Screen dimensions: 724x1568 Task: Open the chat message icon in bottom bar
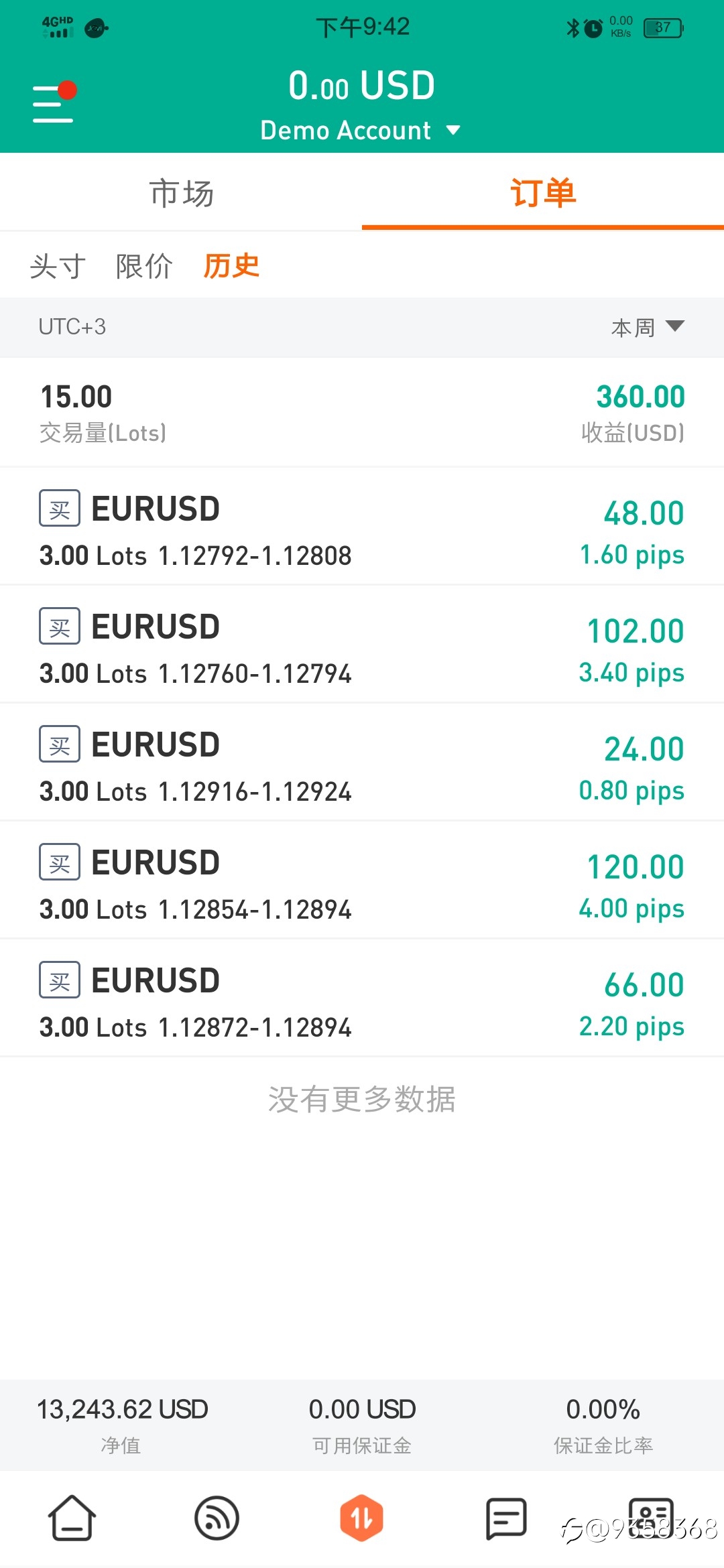pyautogui.click(x=506, y=1518)
